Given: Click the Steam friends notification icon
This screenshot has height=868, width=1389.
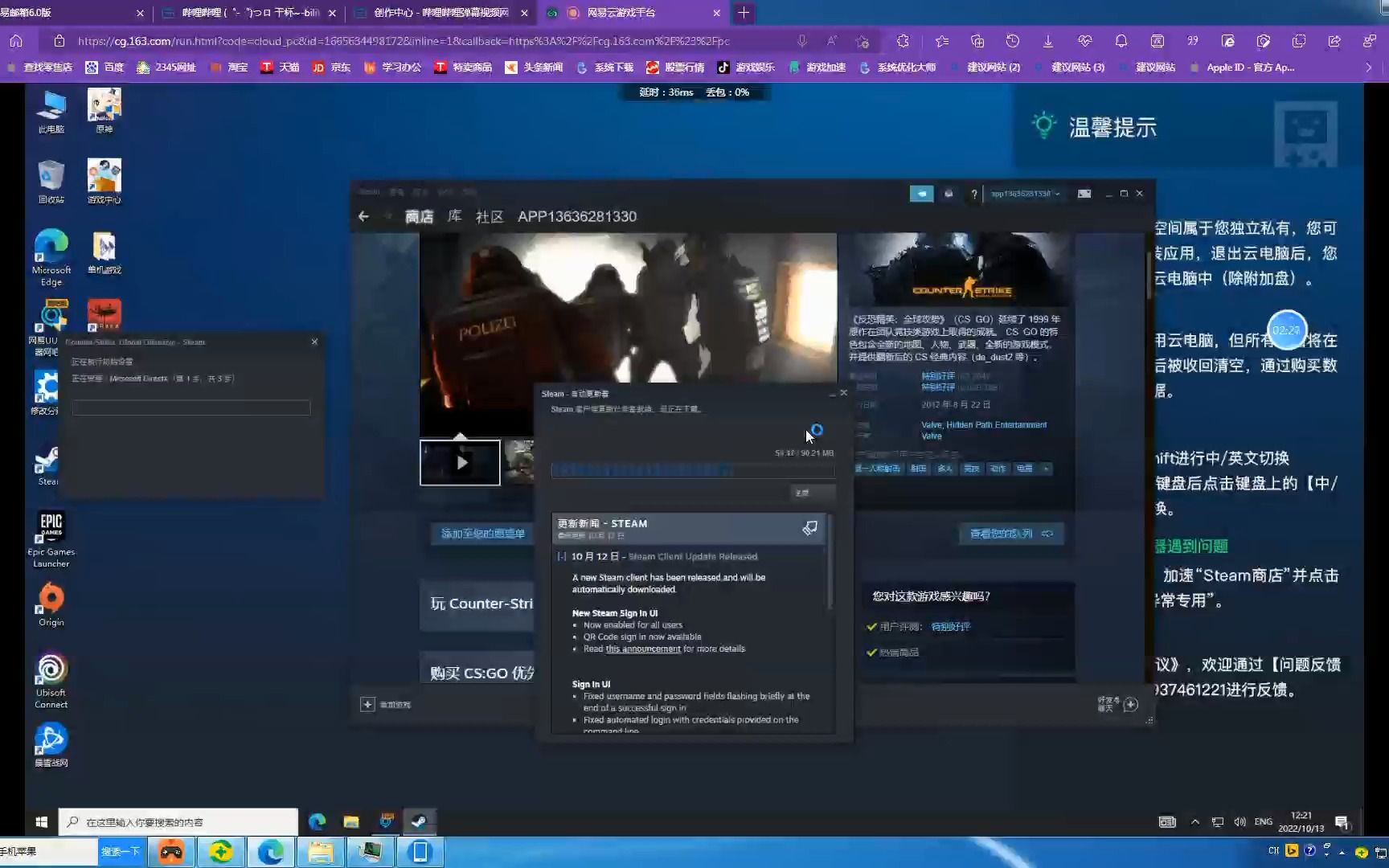Looking at the screenshot, I should pyautogui.click(x=949, y=194).
